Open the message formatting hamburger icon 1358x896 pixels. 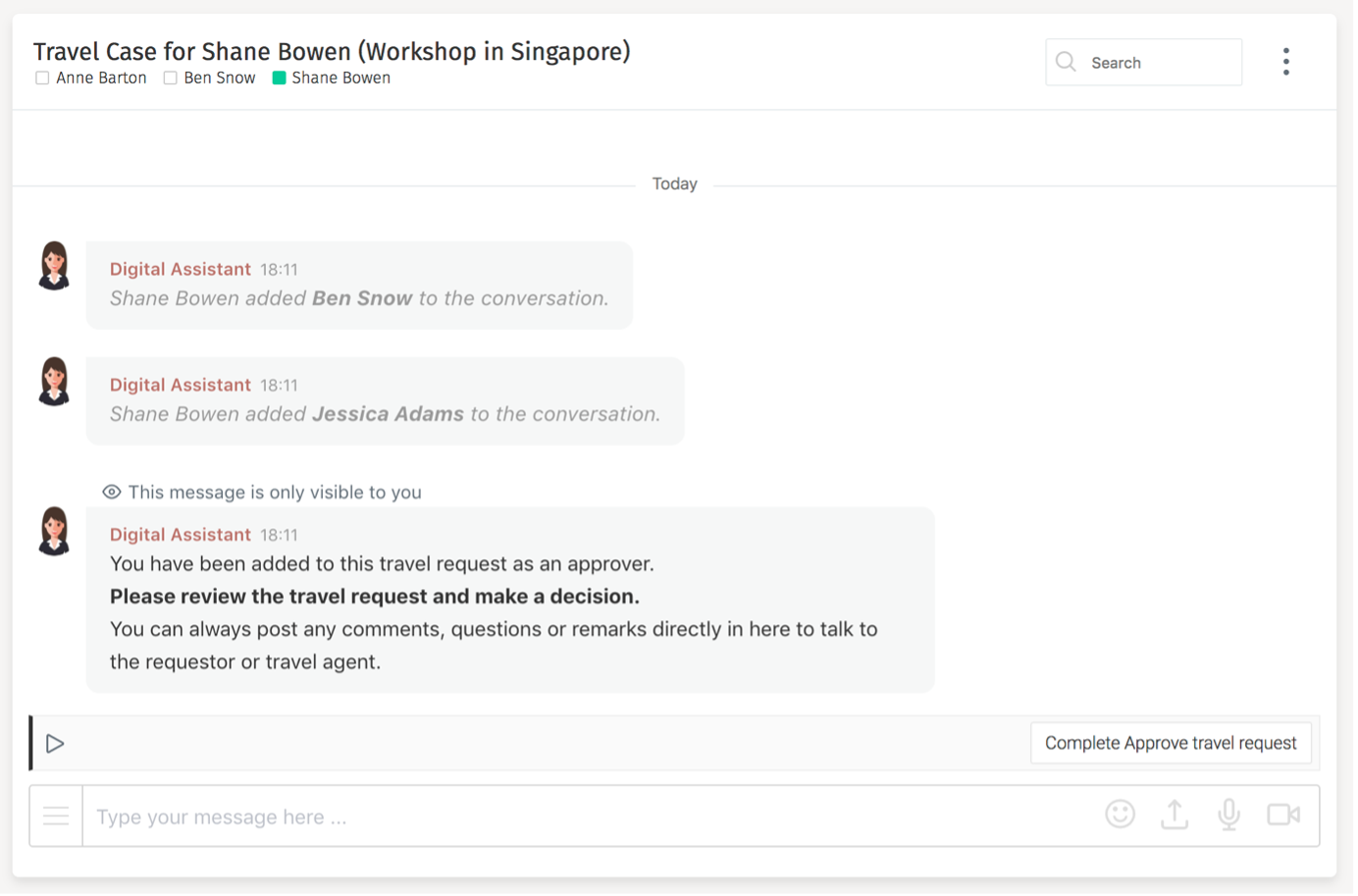[x=55, y=816]
